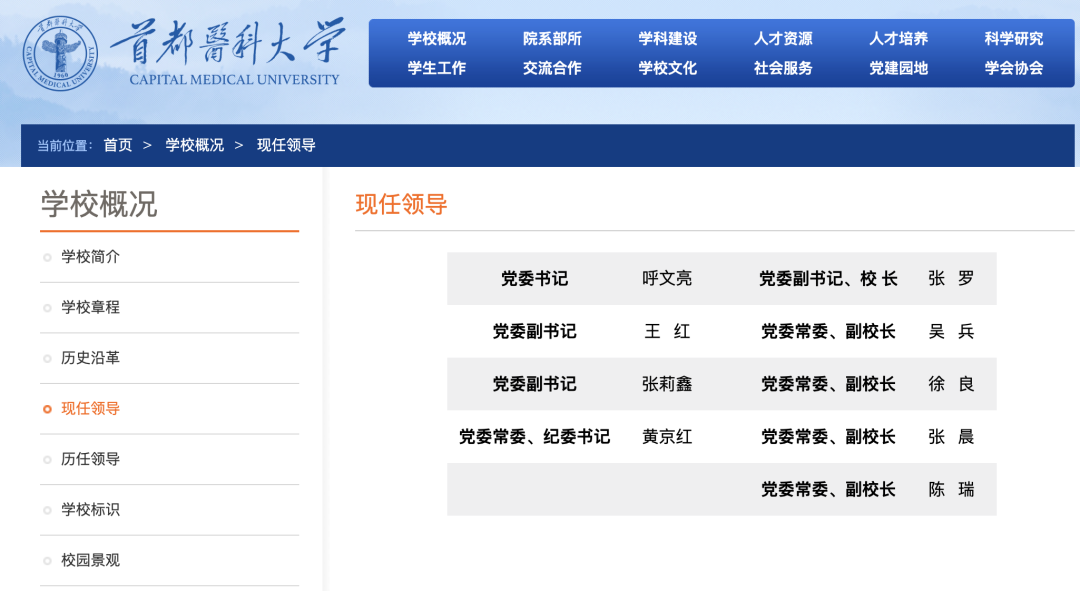This screenshot has width=1080, height=591.
Task: Click the bullet icon beside 学校标识
Action: tap(47, 510)
